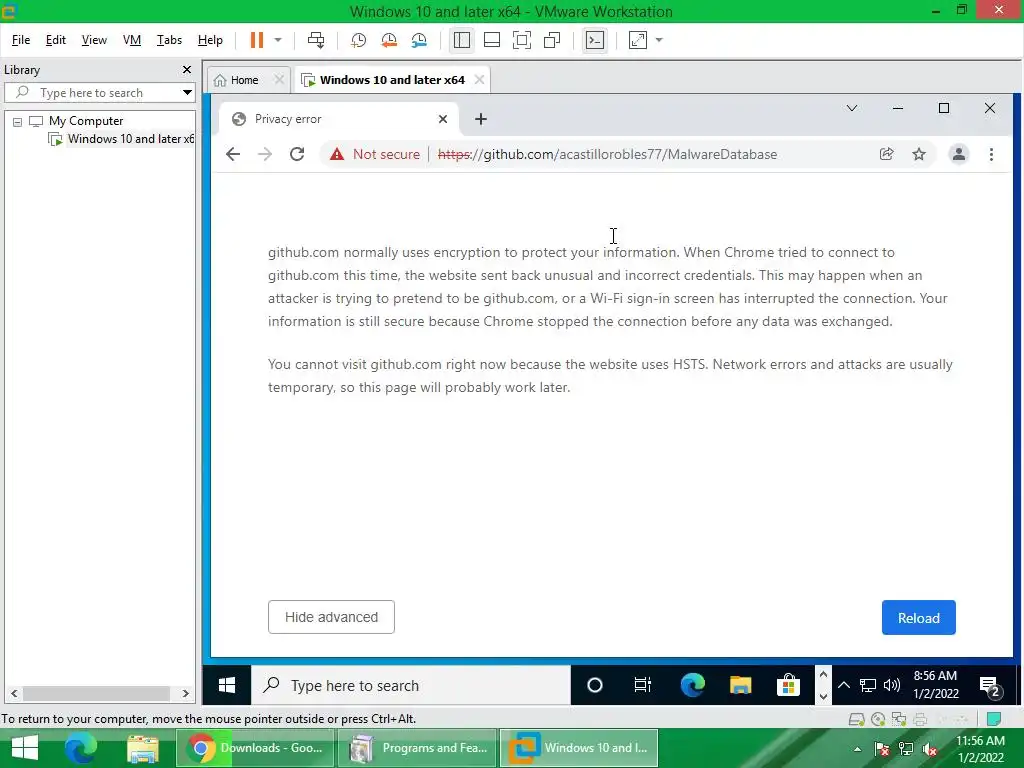
Task: Click the Not secure warning indicator
Action: point(375,154)
